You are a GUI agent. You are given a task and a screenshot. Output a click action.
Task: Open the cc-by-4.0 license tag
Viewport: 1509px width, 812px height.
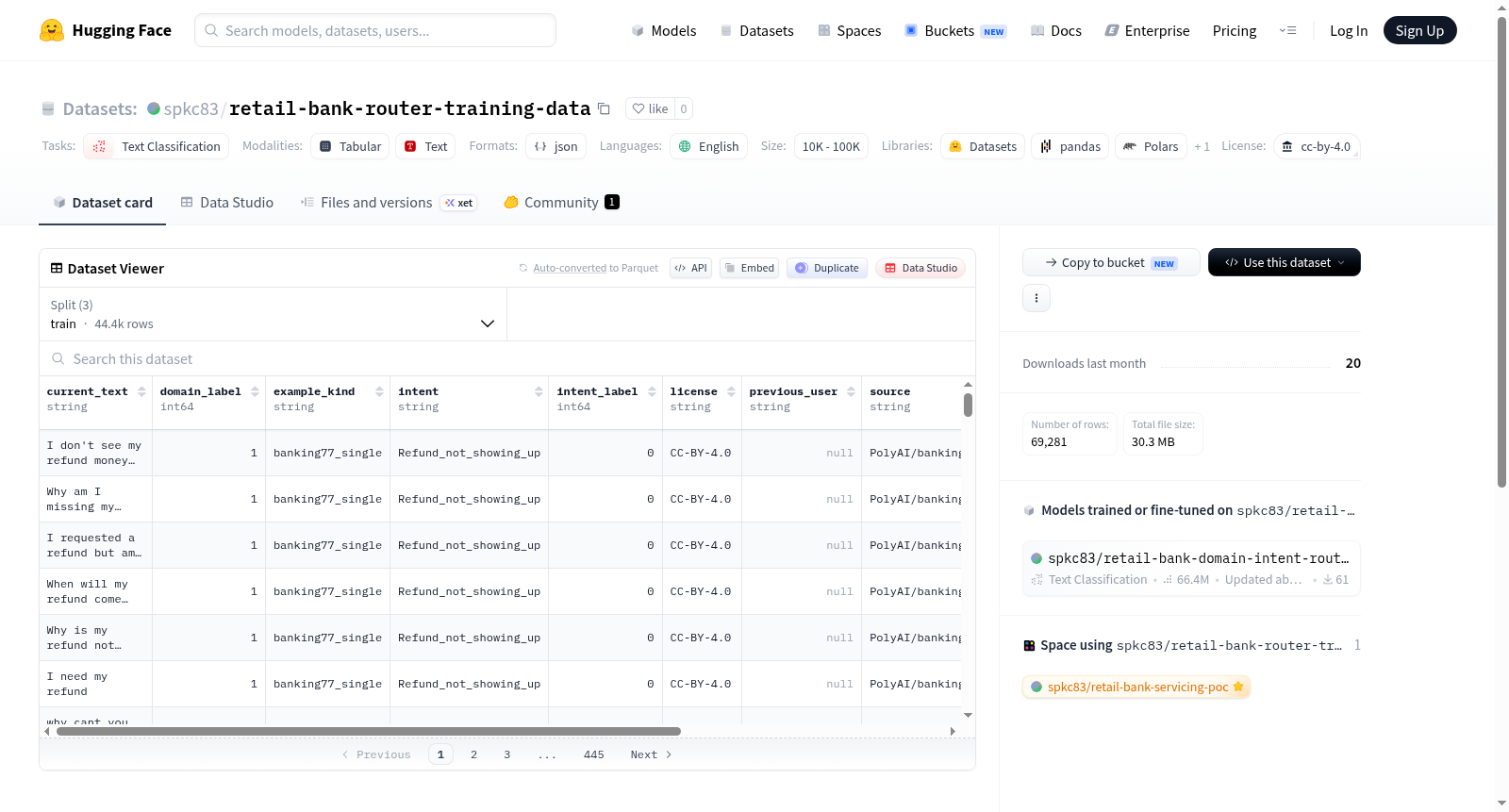click(1317, 146)
